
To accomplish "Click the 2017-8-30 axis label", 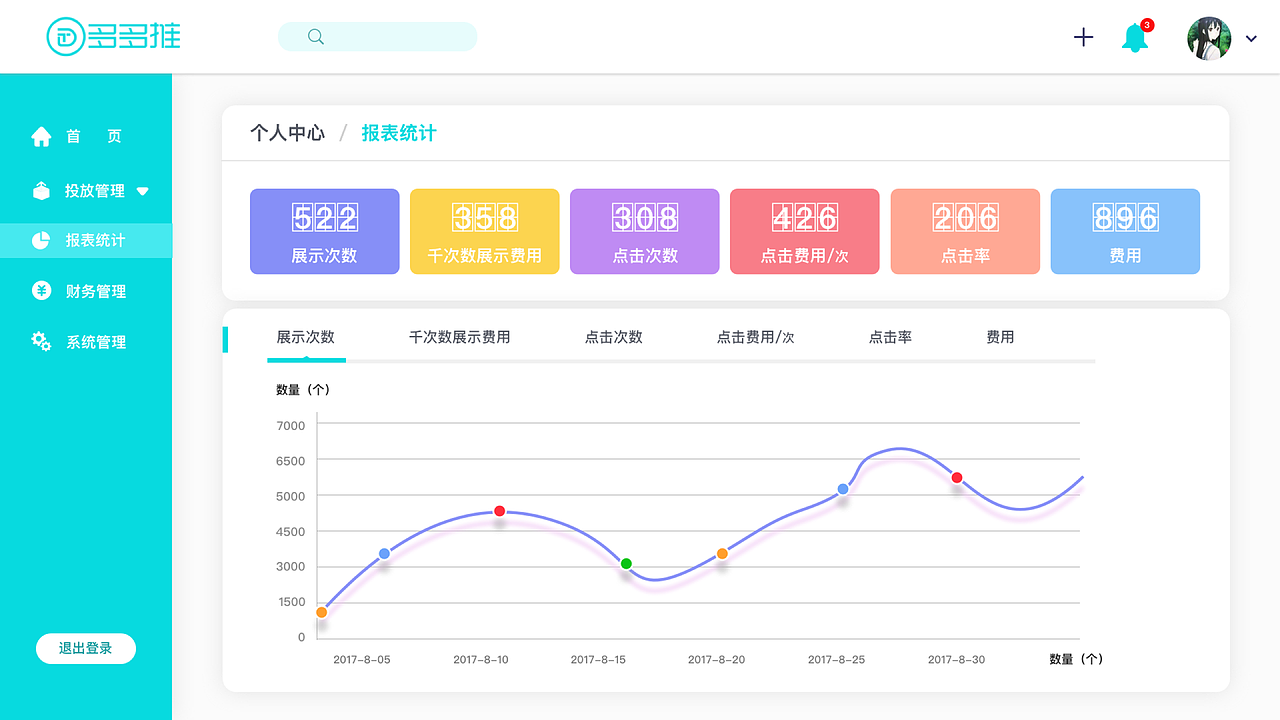I will pyautogui.click(x=956, y=660).
